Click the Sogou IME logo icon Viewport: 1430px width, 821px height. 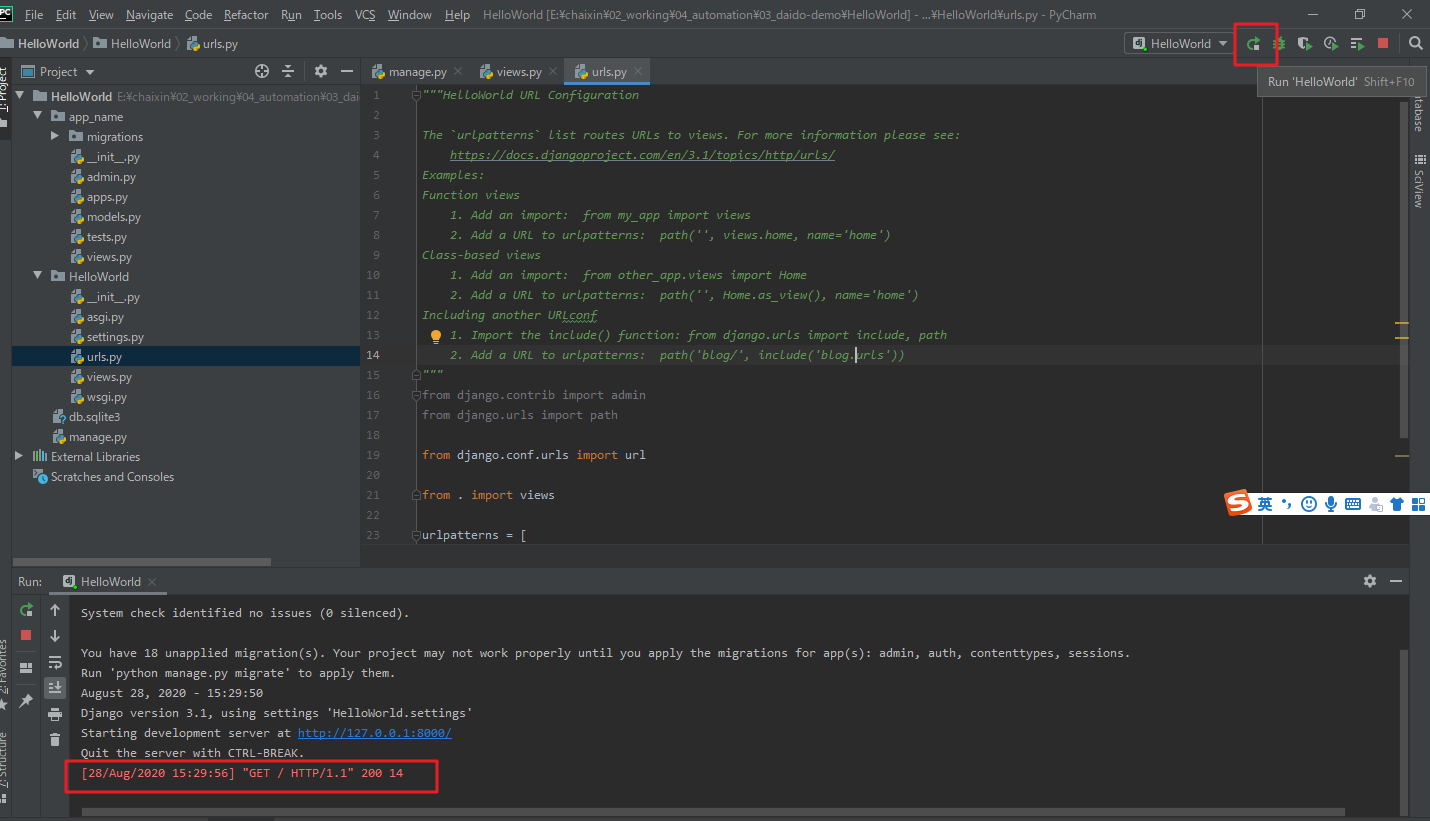[1240, 503]
